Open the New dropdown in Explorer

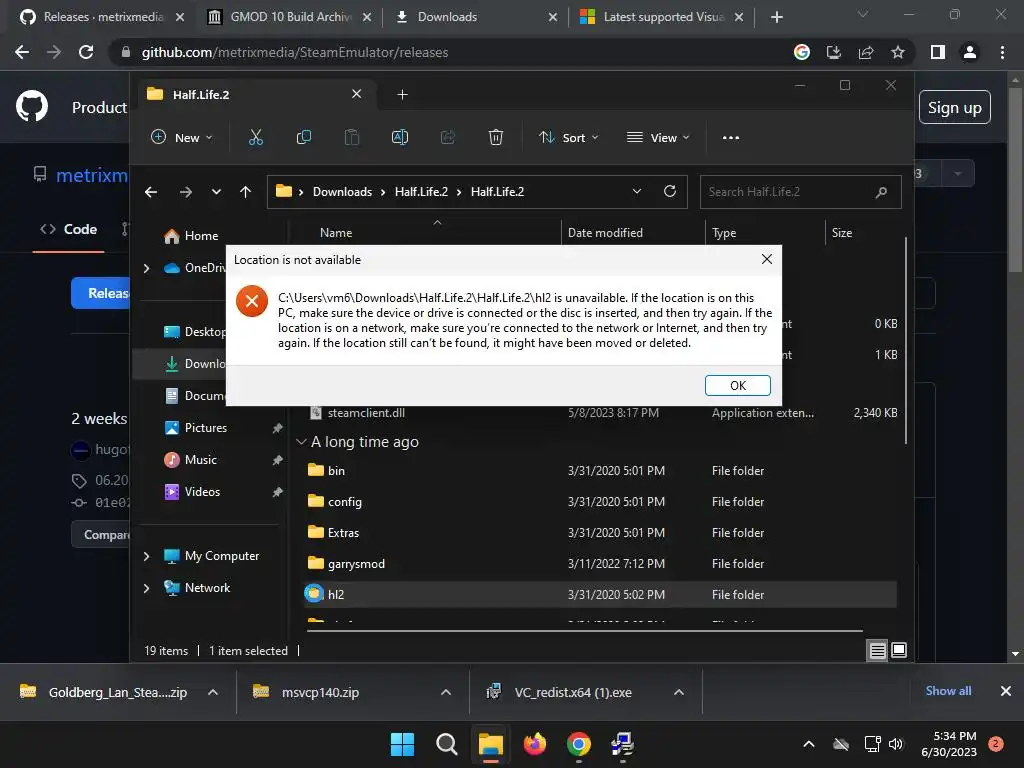point(182,137)
